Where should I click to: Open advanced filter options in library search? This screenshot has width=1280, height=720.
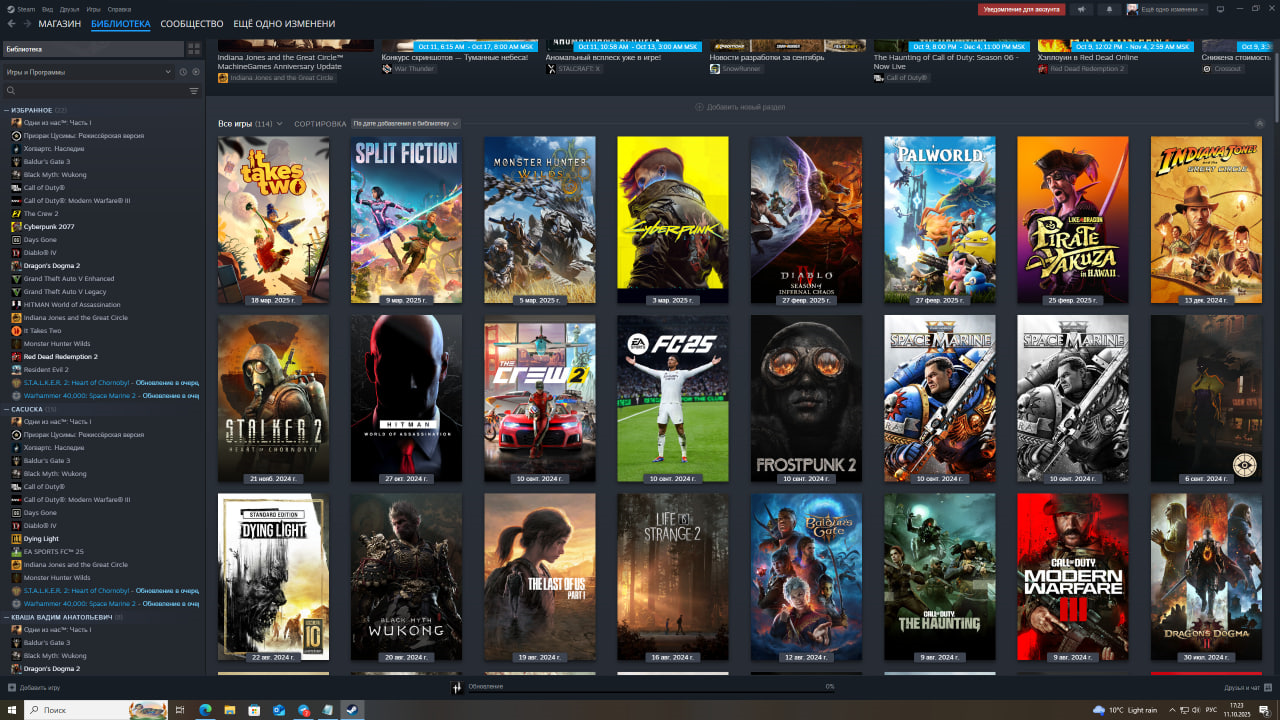coord(194,91)
